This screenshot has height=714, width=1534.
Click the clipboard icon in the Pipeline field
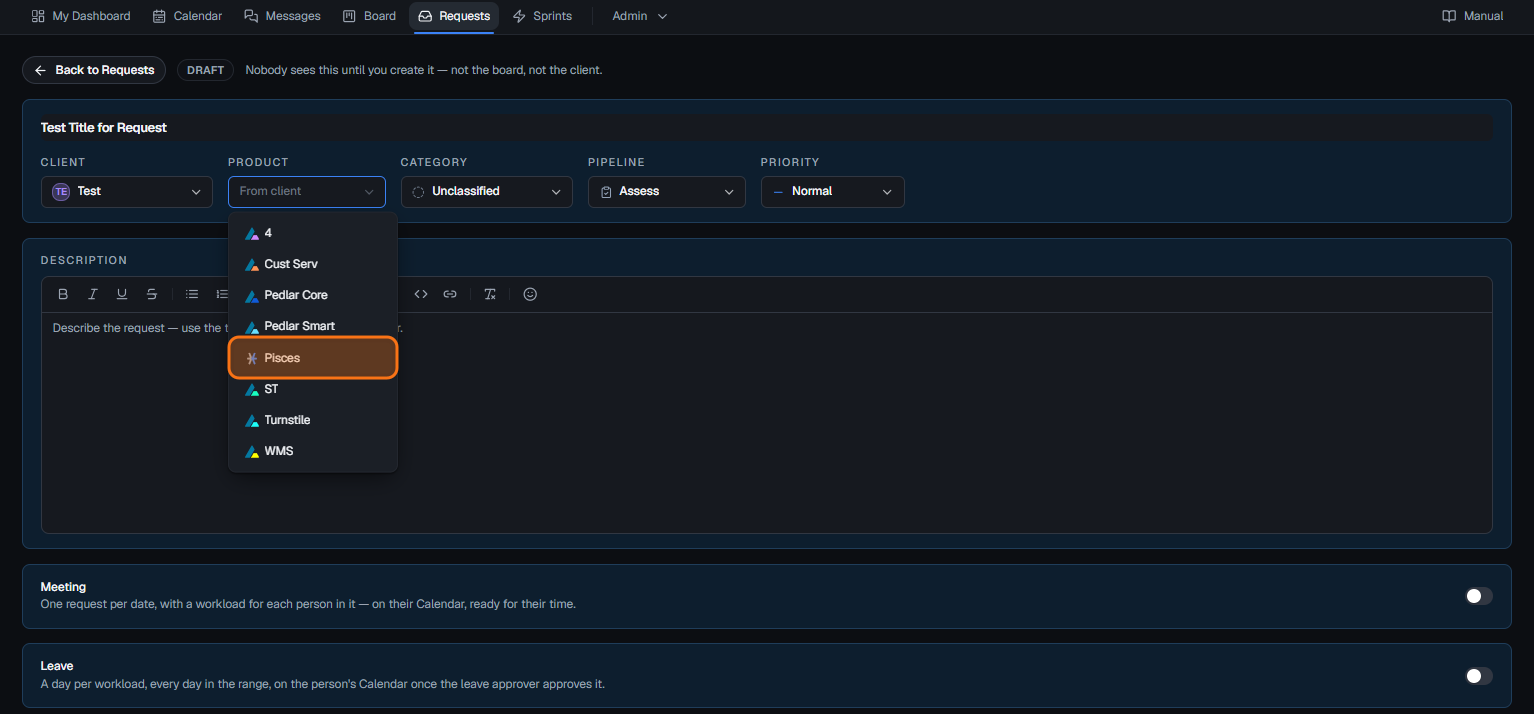tap(606, 191)
